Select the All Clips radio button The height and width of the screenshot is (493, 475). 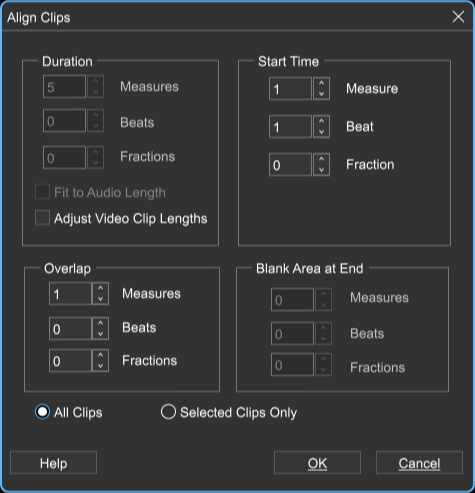pos(42,412)
